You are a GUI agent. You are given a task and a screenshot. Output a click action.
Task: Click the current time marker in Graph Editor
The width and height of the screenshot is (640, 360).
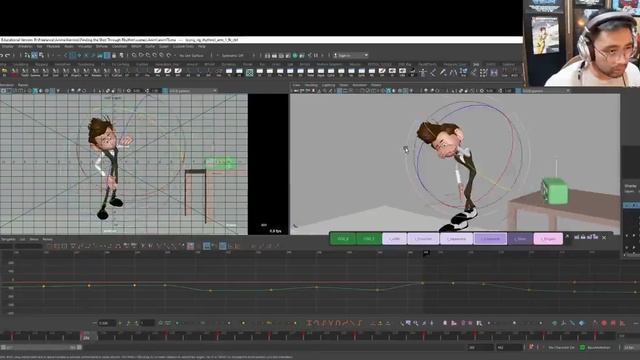tap(426, 253)
